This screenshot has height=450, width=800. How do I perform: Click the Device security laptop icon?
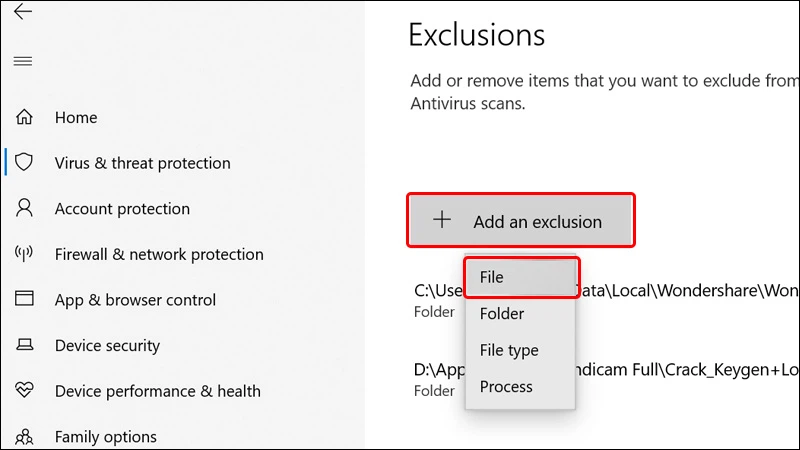24,346
